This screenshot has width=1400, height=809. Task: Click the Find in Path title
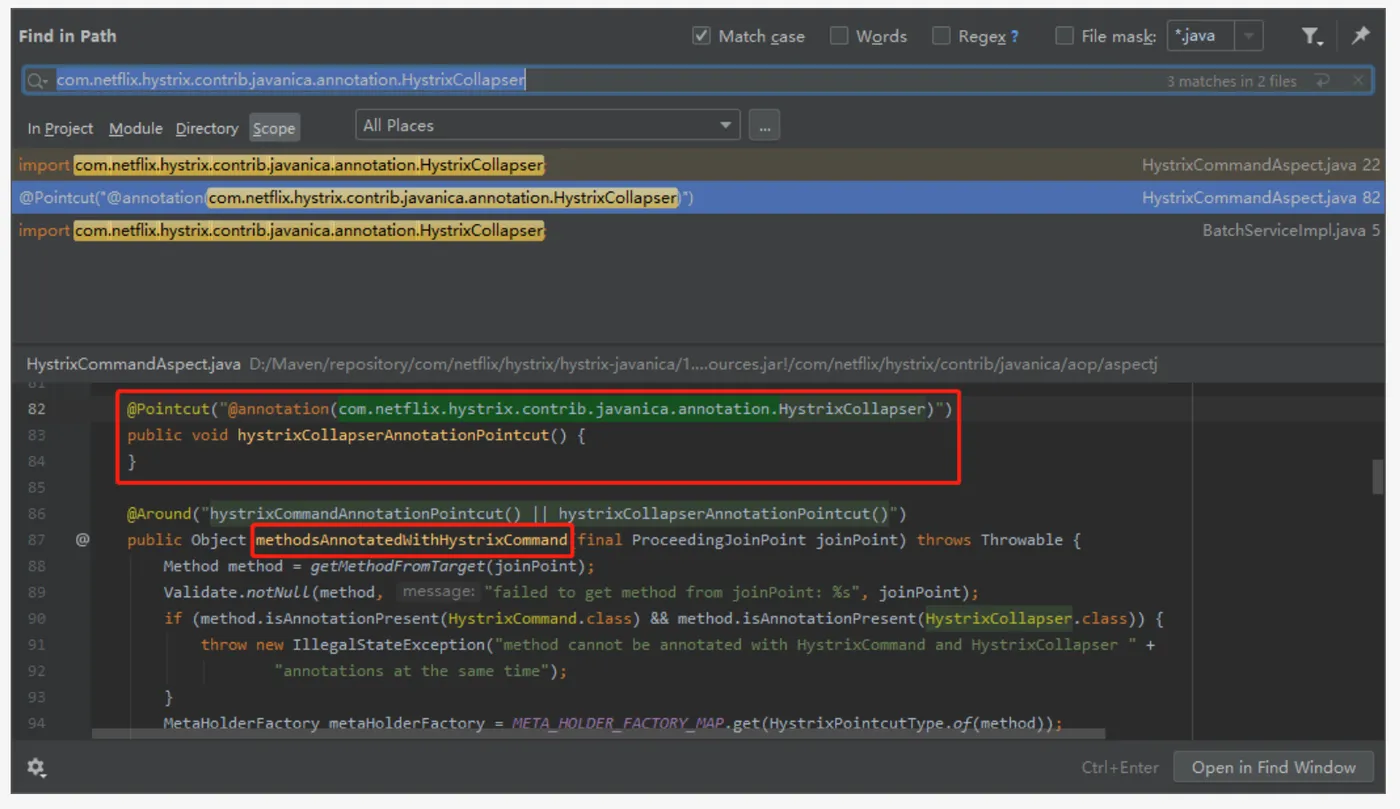68,36
